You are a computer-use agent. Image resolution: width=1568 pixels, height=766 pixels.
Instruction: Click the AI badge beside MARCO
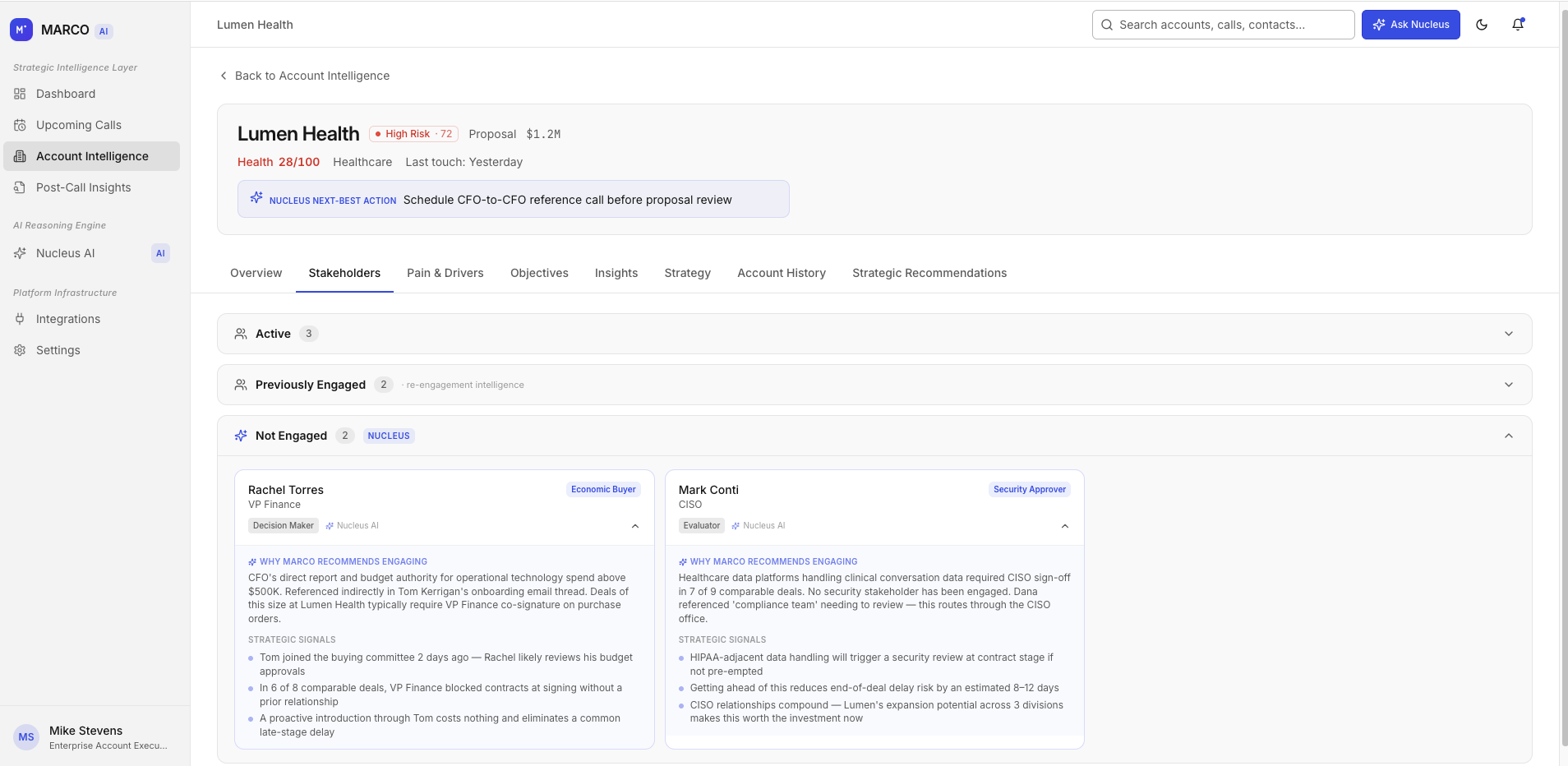click(x=104, y=31)
